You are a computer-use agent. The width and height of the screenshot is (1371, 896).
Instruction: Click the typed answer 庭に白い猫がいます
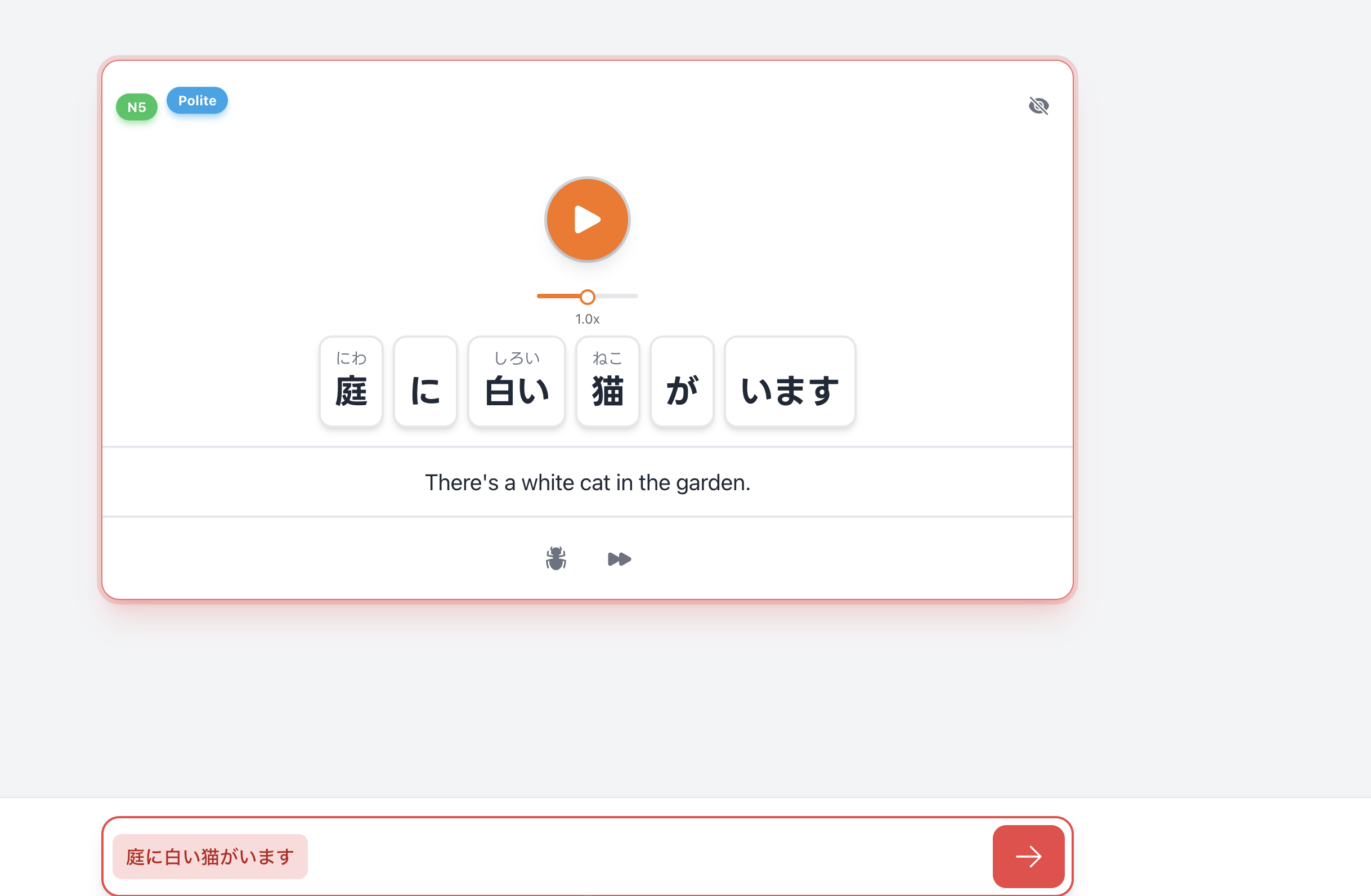click(210, 856)
